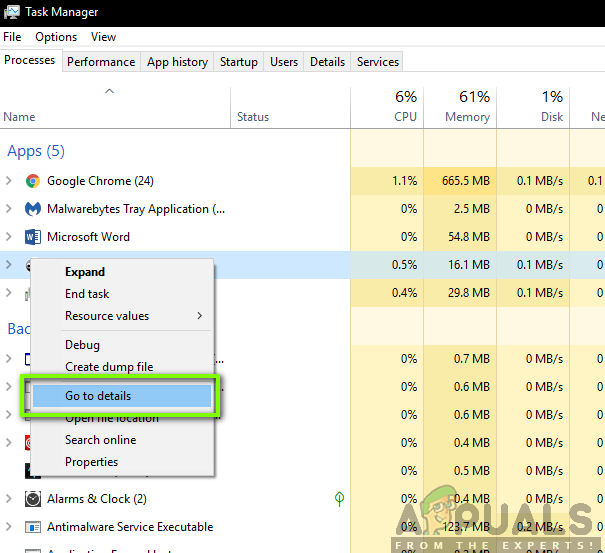The width and height of the screenshot is (605, 553).
Task: Select the Antimalware Service Executable row name
Action: point(130,527)
